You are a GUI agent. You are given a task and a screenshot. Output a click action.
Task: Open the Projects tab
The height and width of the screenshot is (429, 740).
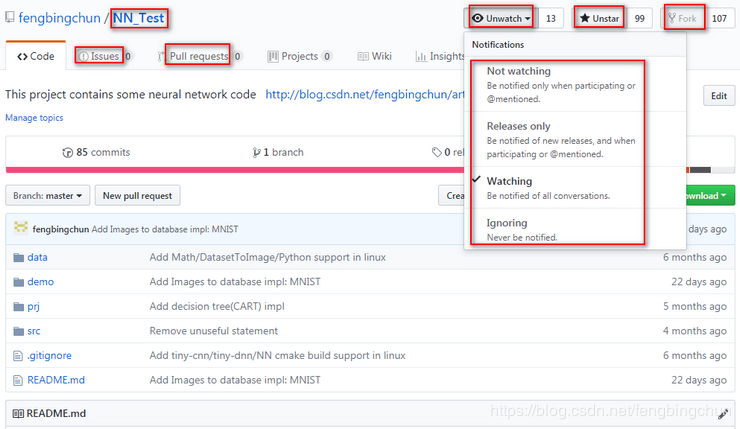[x=299, y=56]
